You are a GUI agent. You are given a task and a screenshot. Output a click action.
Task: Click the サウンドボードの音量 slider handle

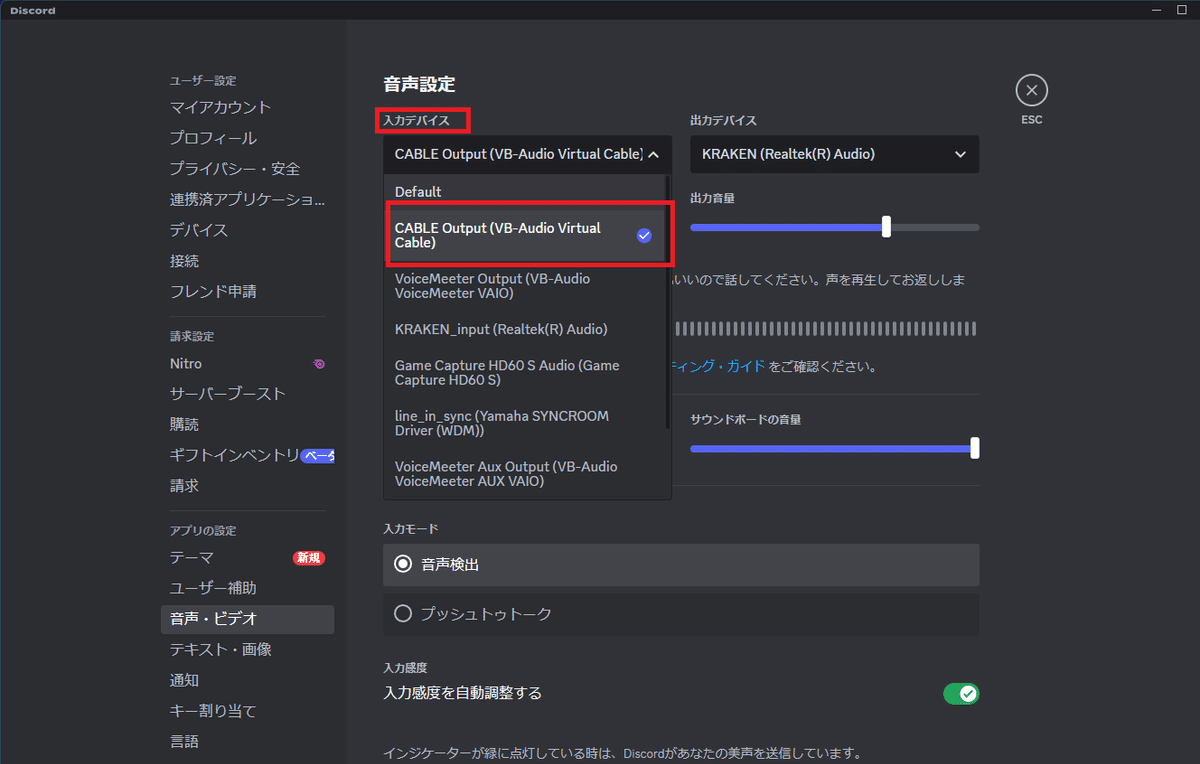pos(974,448)
